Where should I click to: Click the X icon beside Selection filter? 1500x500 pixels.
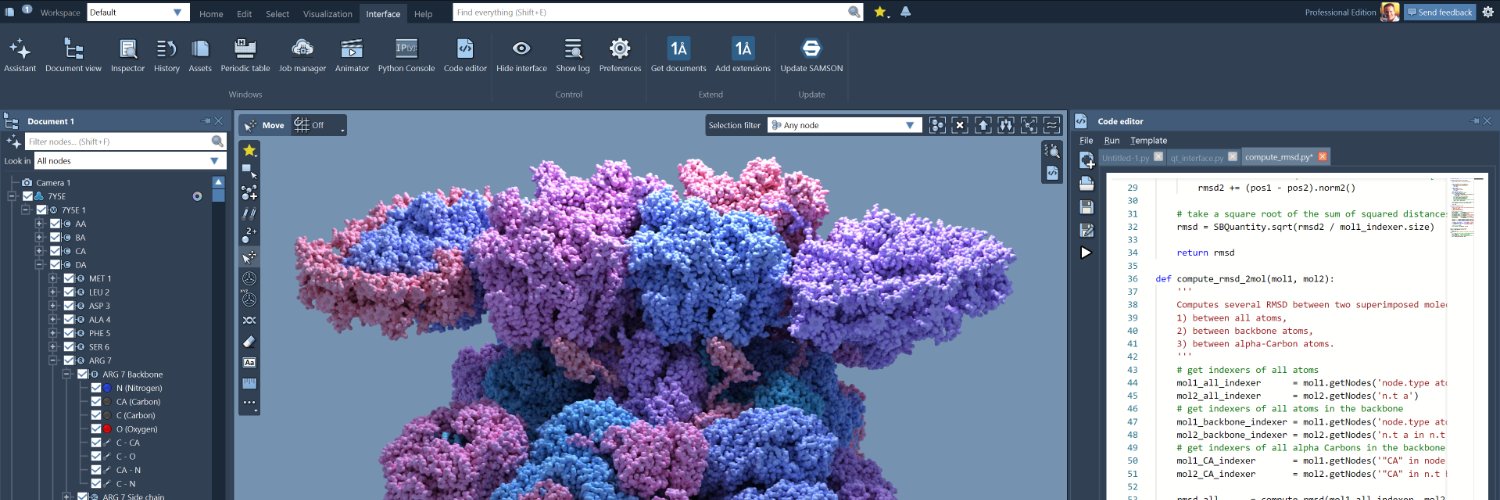(959, 125)
